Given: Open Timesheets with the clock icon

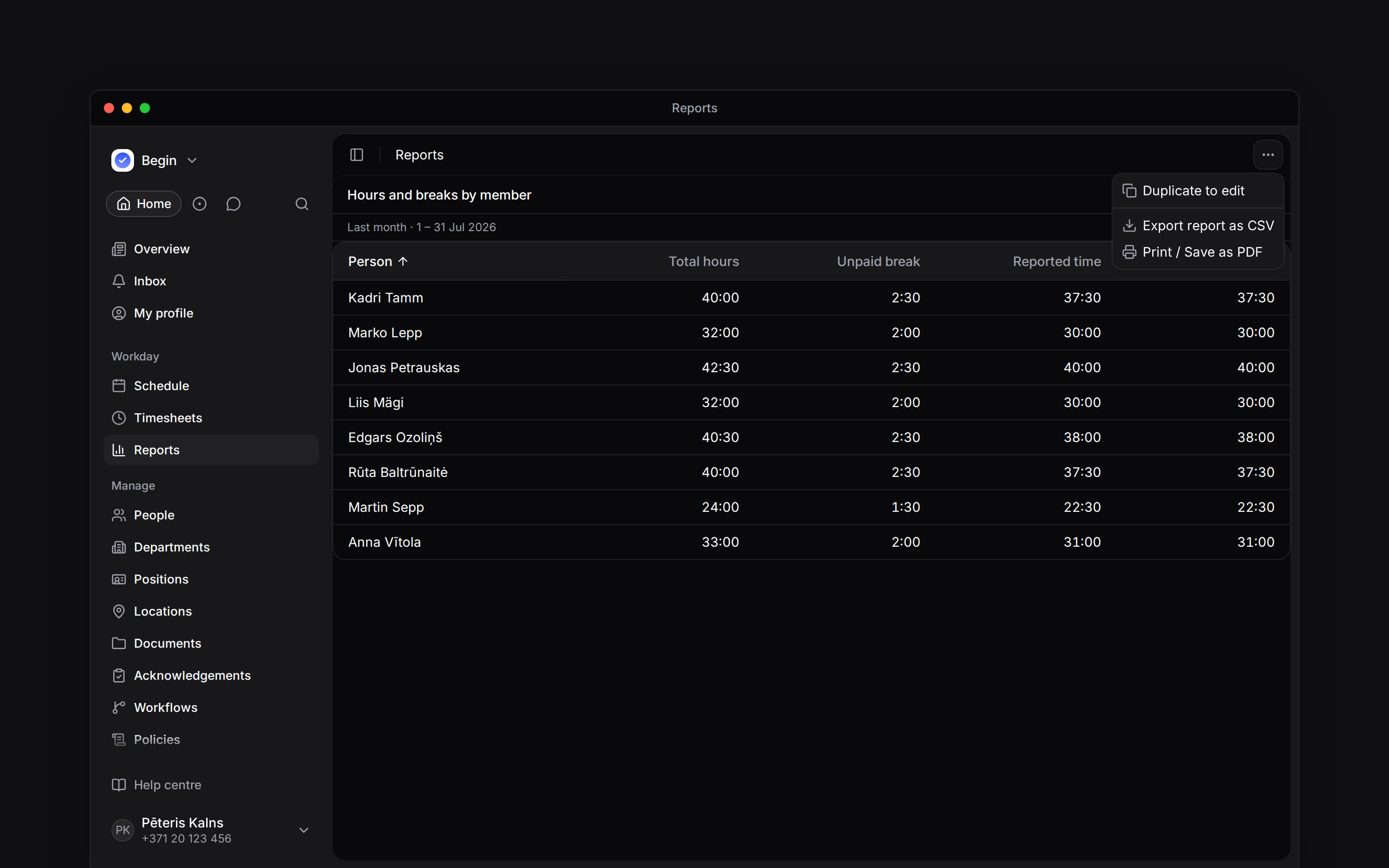Looking at the screenshot, I should [210, 418].
